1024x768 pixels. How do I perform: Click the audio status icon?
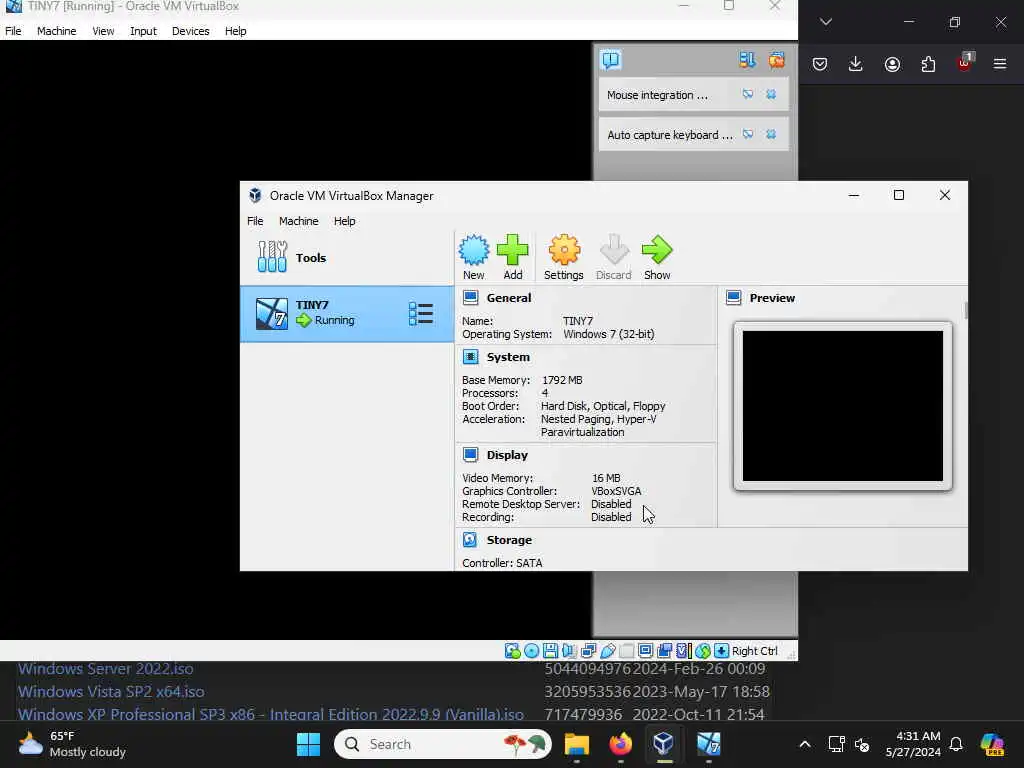click(569, 650)
